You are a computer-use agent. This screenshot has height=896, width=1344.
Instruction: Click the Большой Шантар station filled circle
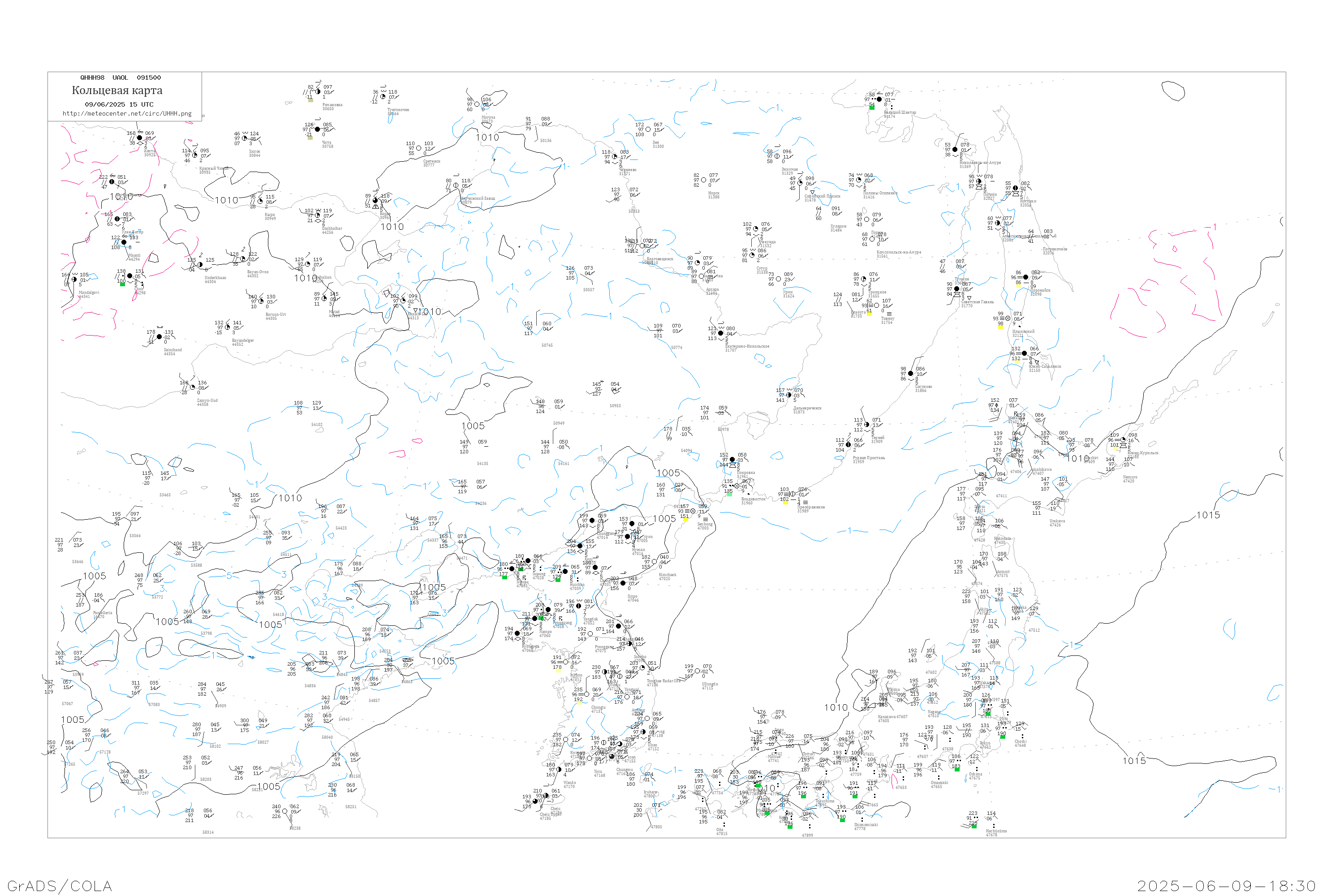click(x=879, y=99)
